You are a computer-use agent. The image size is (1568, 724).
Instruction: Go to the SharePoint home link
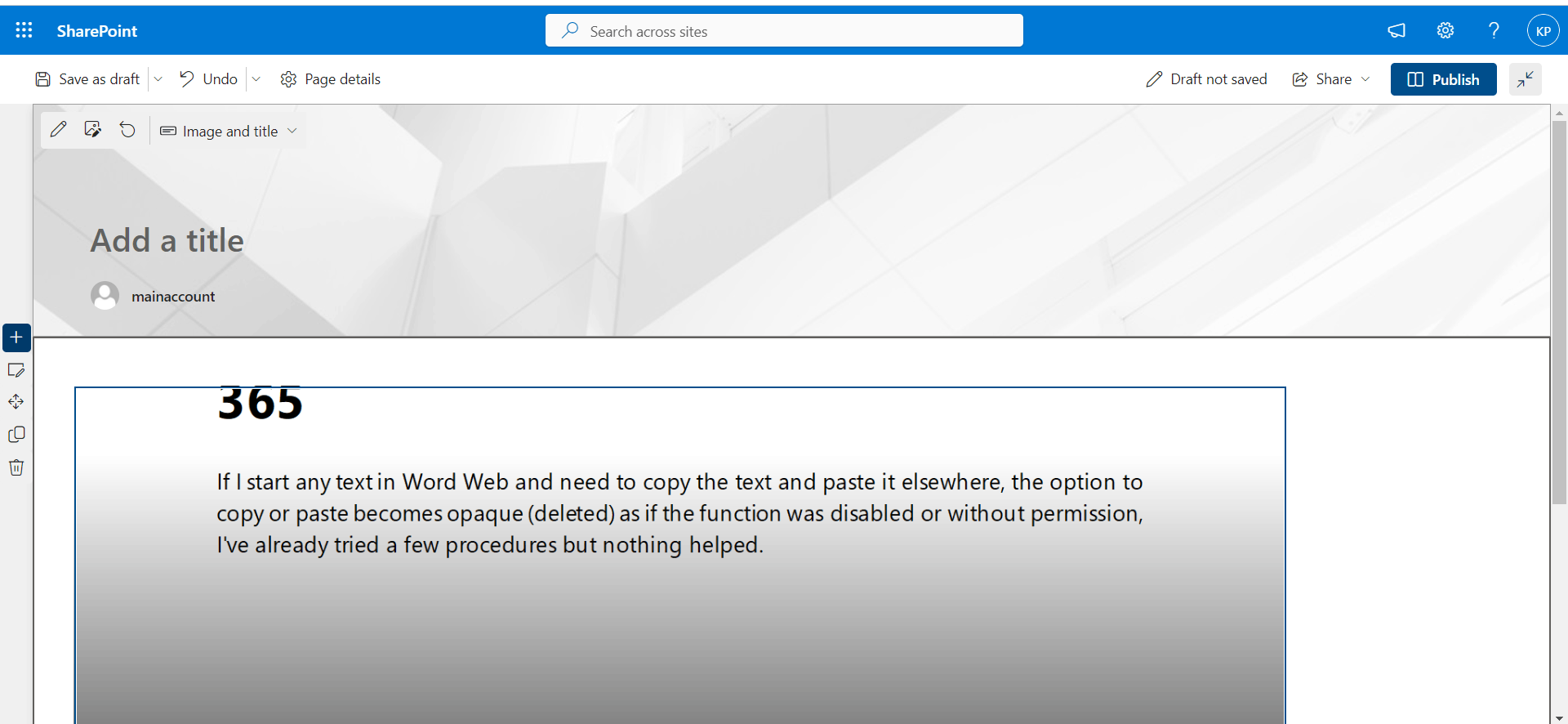pyautogui.click(x=97, y=31)
